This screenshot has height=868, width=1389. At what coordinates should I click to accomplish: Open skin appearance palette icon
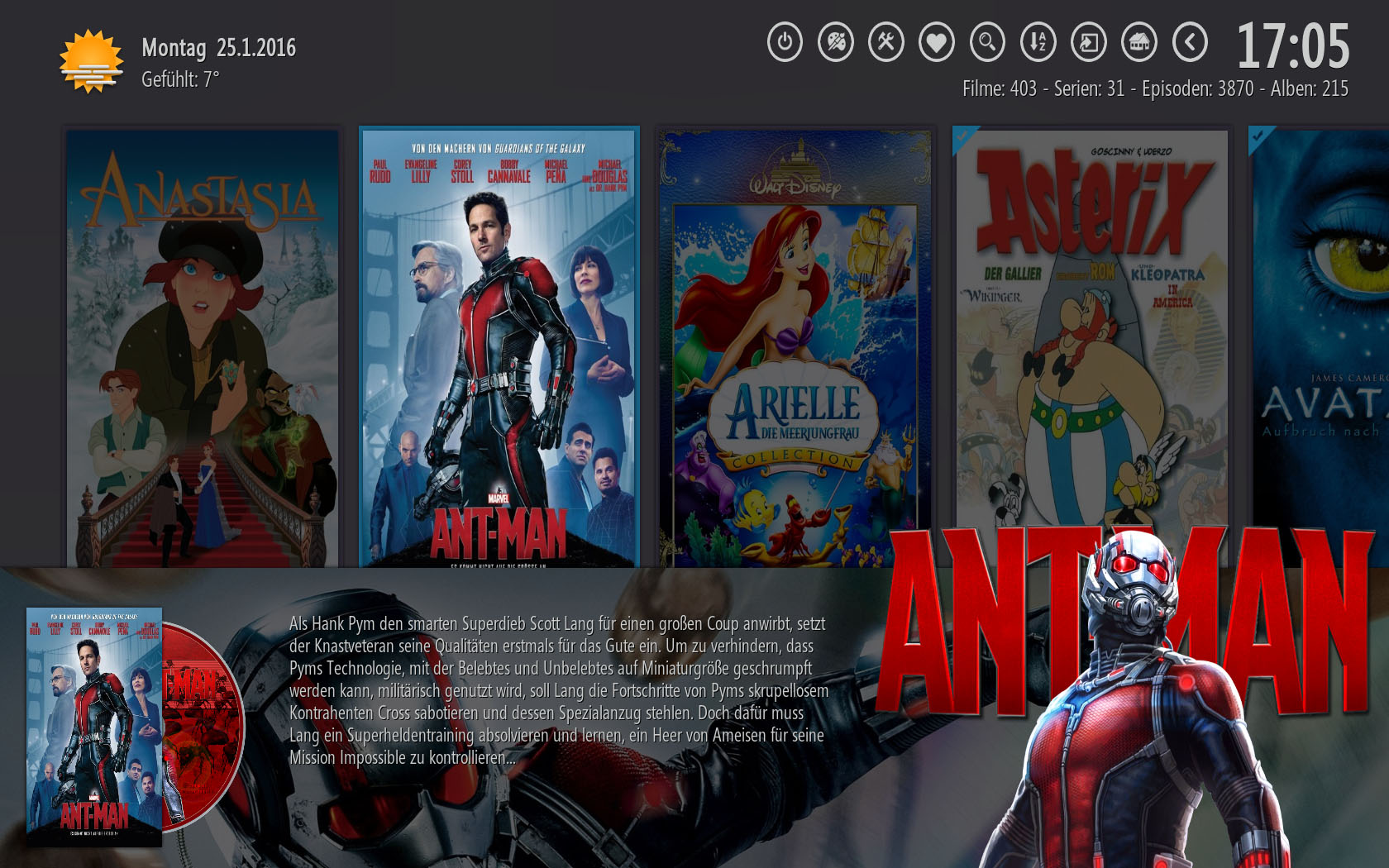coord(836,42)
